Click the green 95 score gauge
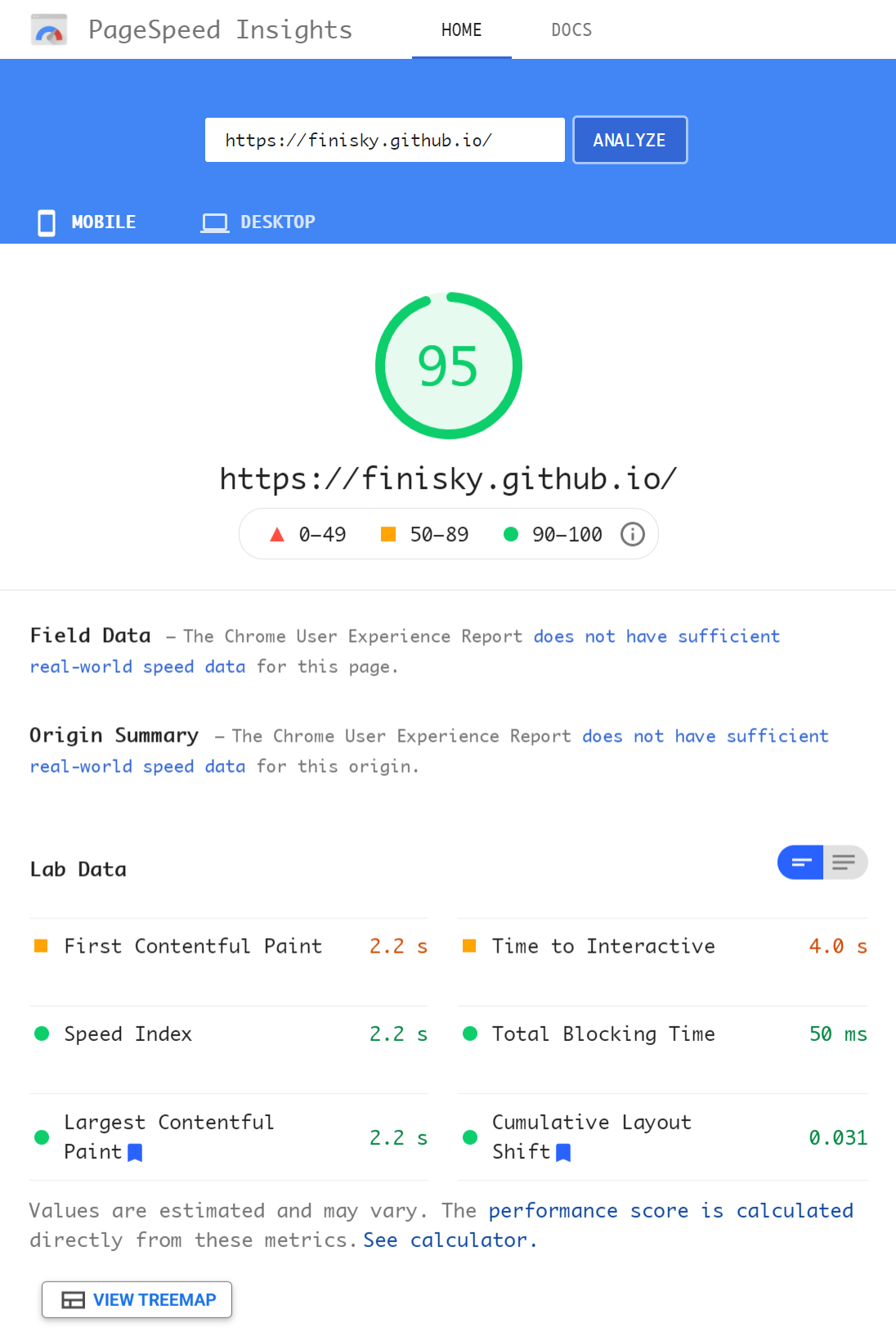Viewport: 896px width, 1328px height. [x=448, y=366]
